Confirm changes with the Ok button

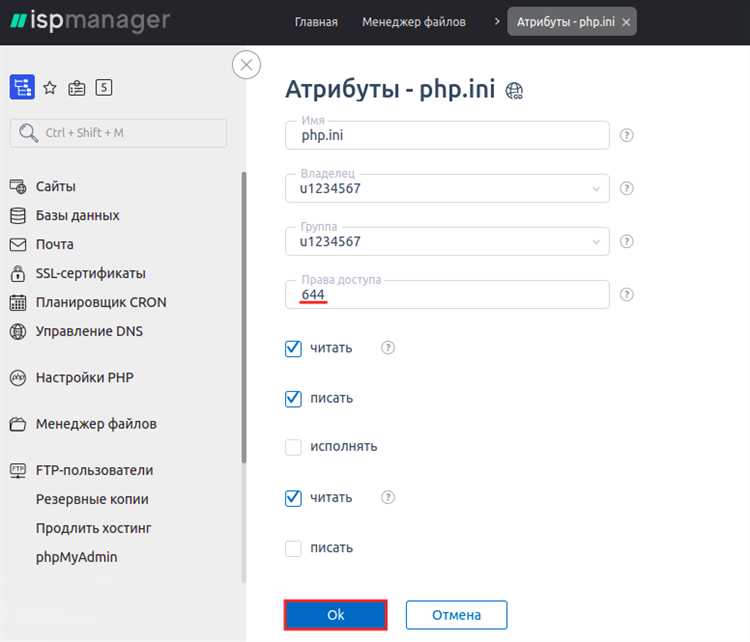[x=336, y=615]
